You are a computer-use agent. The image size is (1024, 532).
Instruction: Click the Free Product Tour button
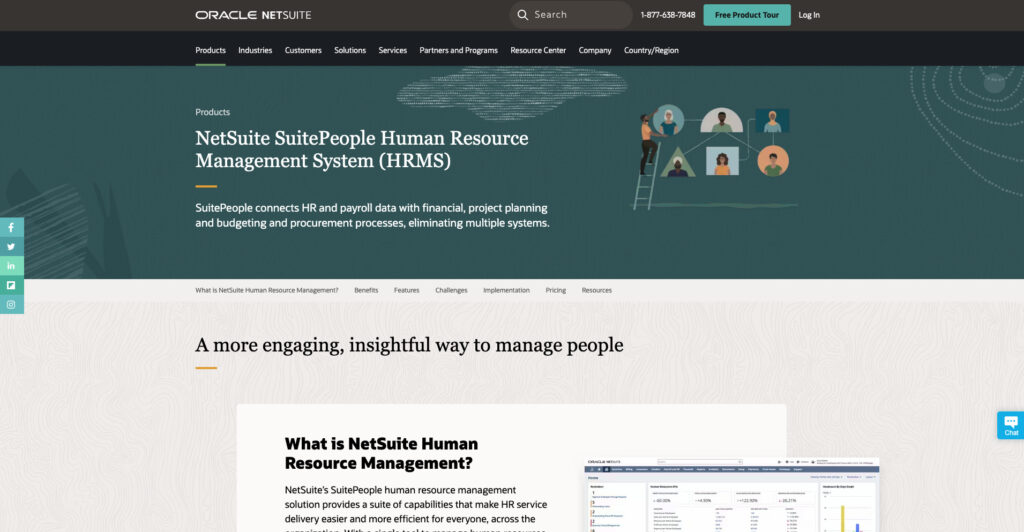pyautogui.click(x=747, y=15)
